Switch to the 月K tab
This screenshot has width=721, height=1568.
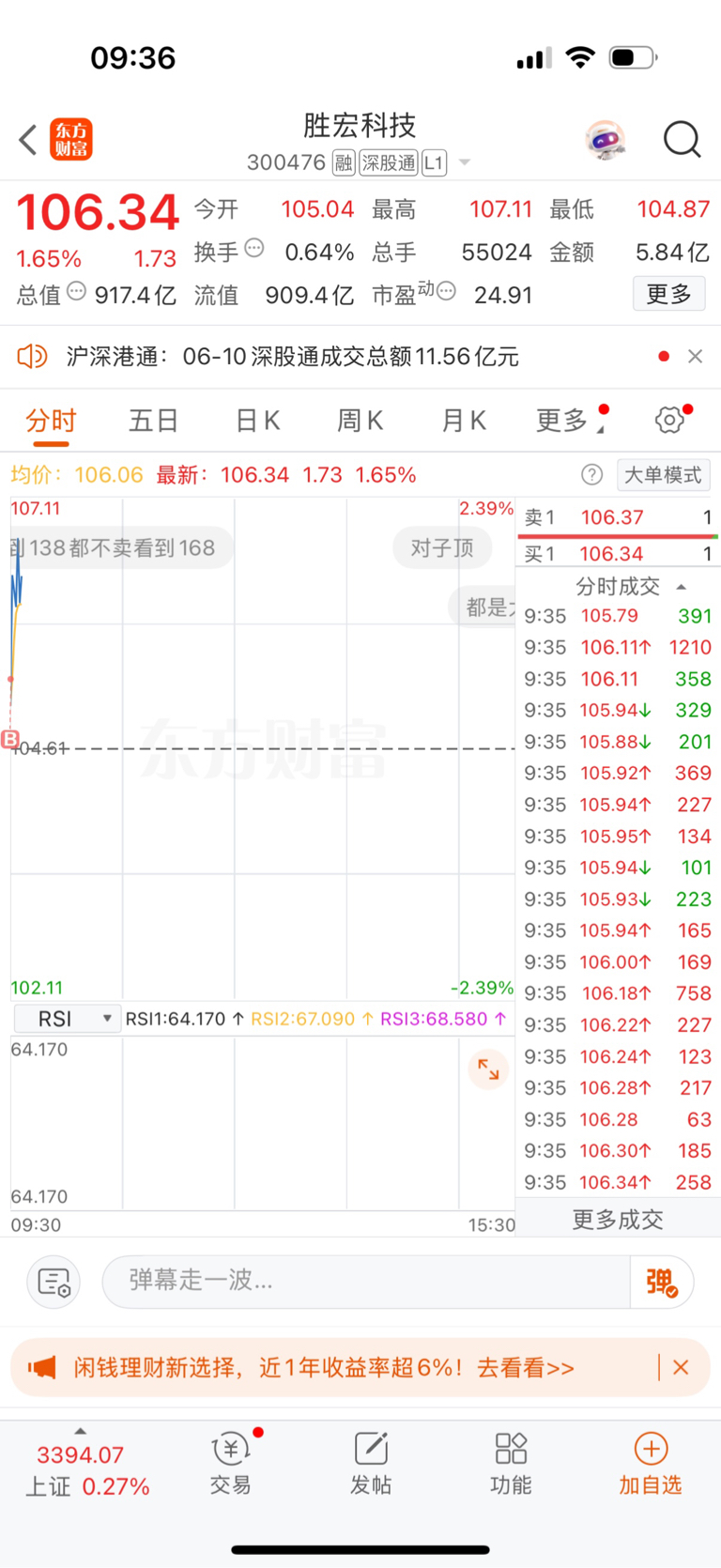pyautogui.click(x=464, y=421)
